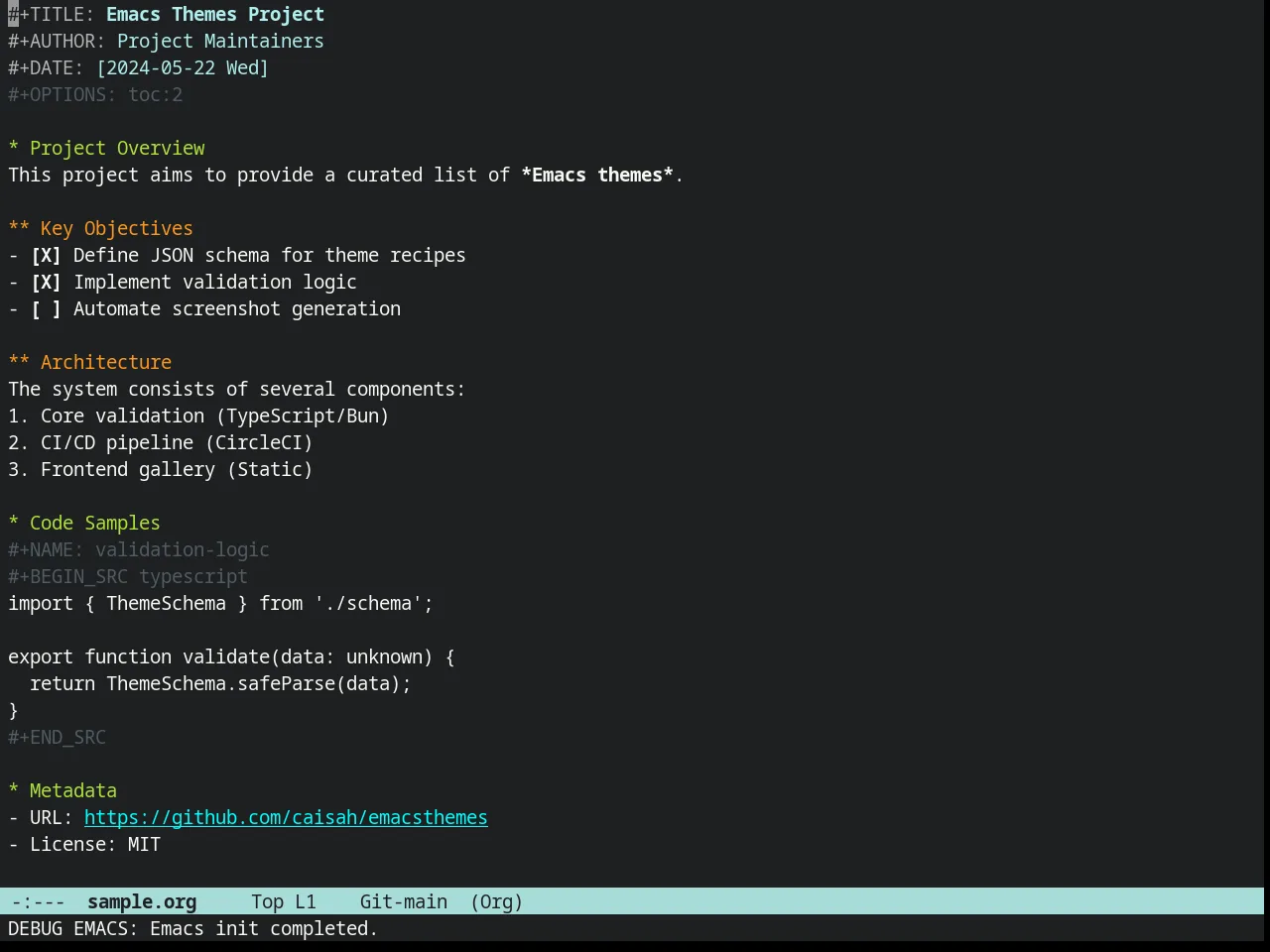Toggle checkbox for Implement validation logic

click(46, 283)
